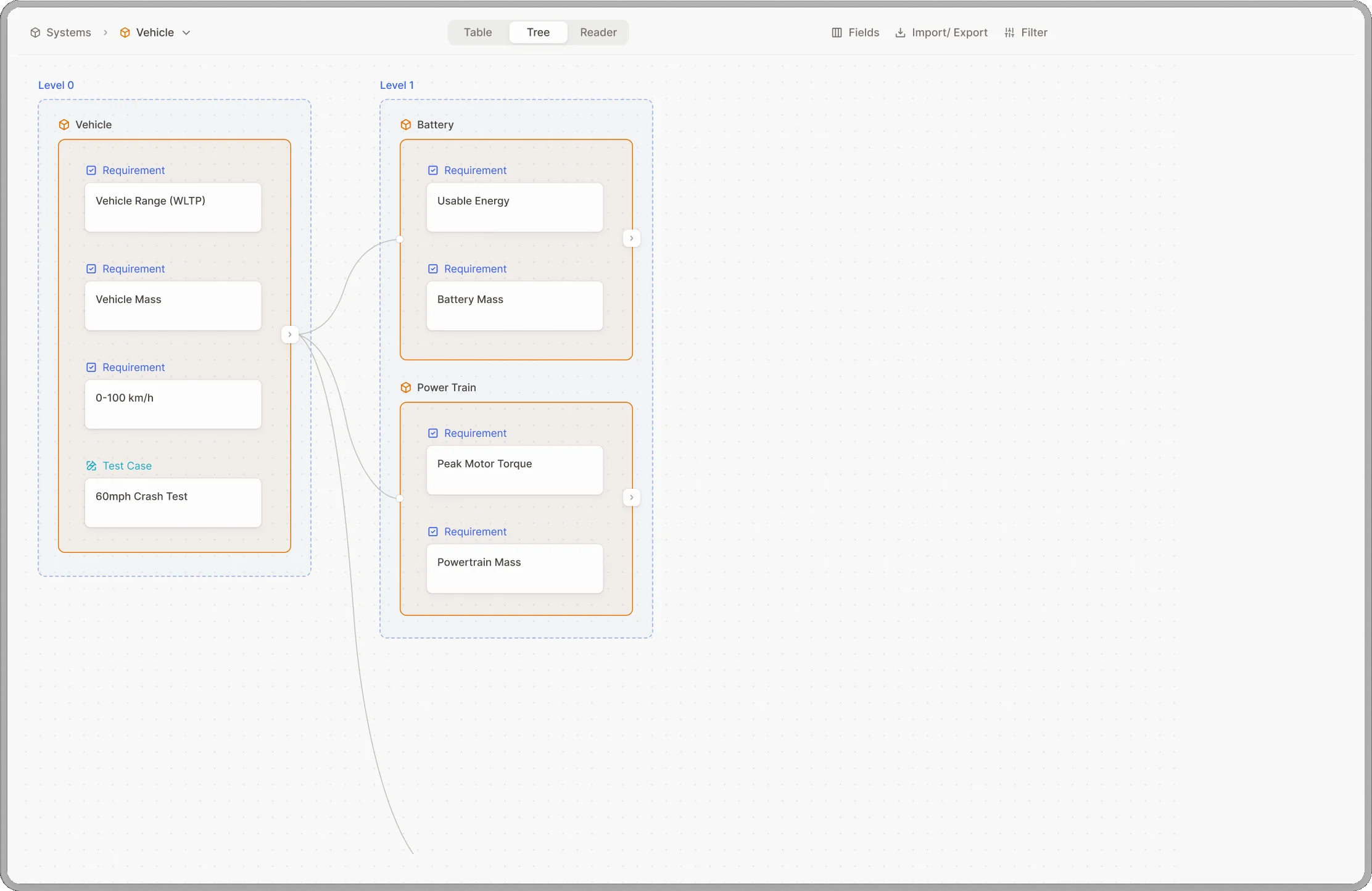Click the checkbox icon above Usable Energy

433,170
